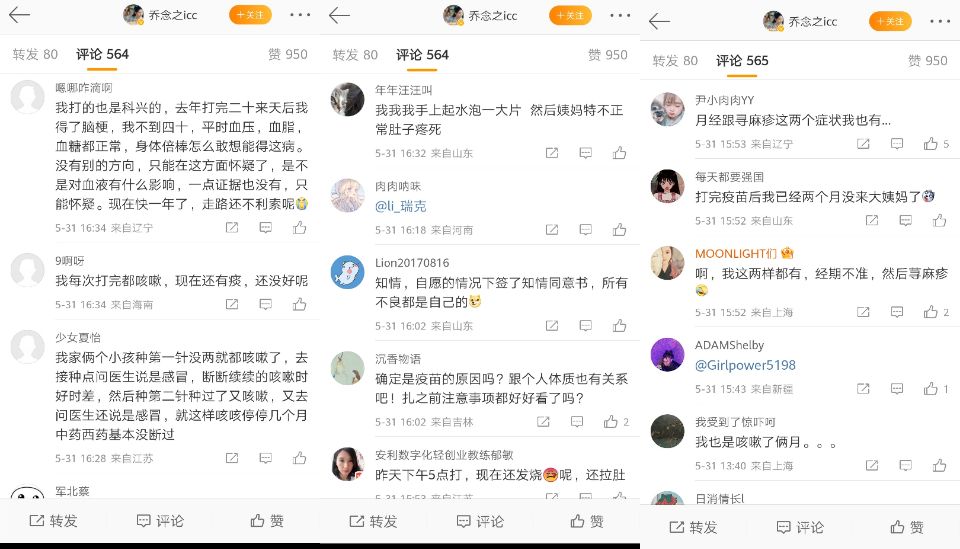Select 评论 565 tab in right panel

[742, 61]
